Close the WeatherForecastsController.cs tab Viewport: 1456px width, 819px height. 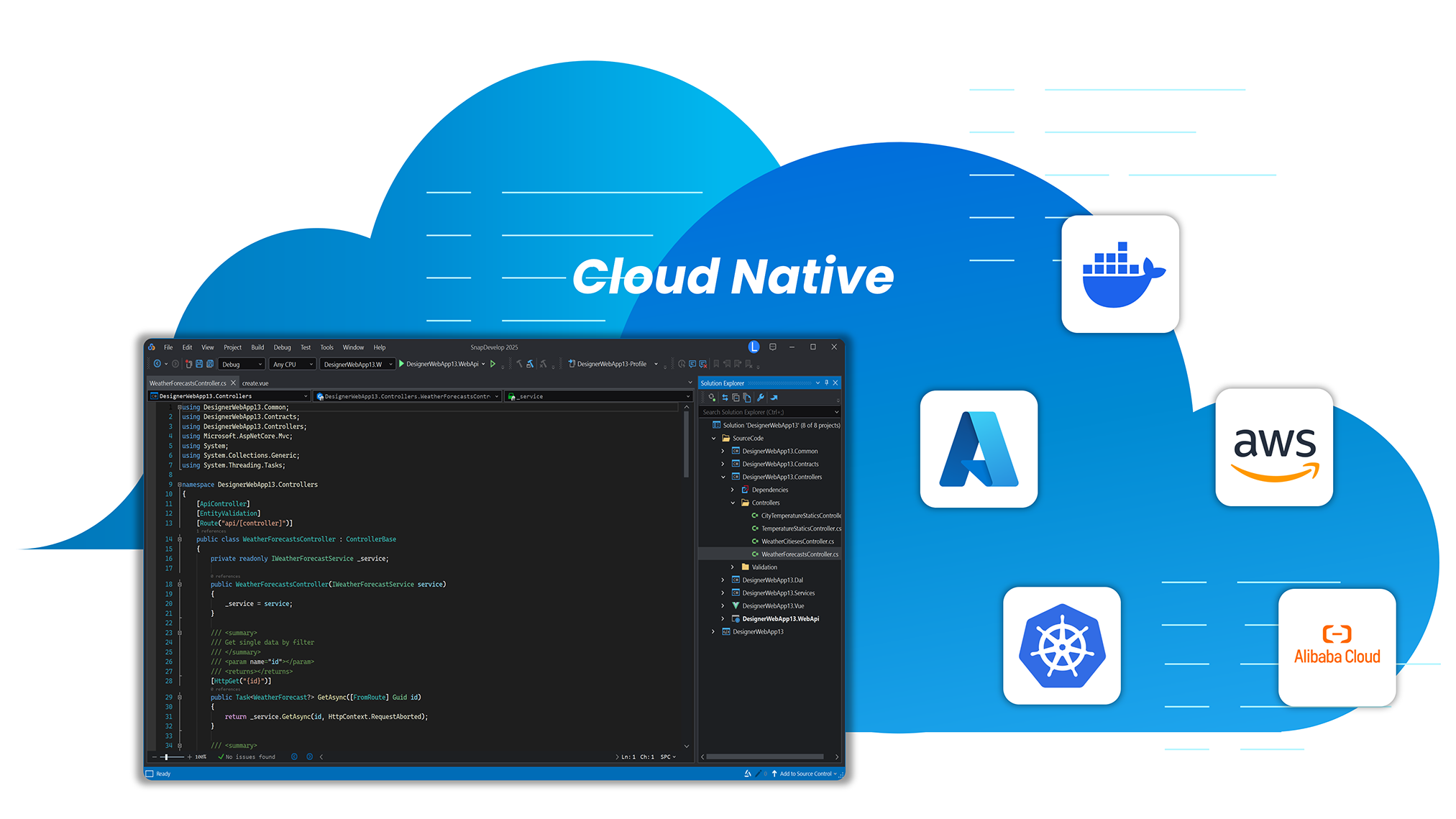(233, 383)
